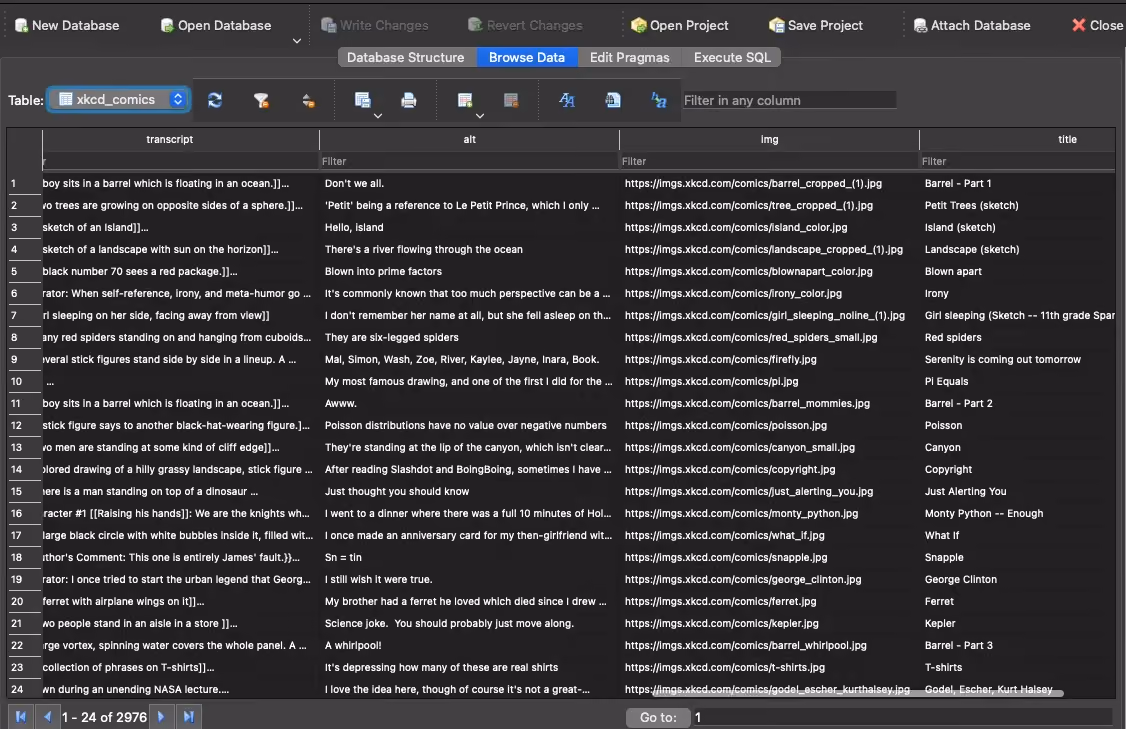Select the 'A whirlpool!' alt cell

(x=470, y=646)
